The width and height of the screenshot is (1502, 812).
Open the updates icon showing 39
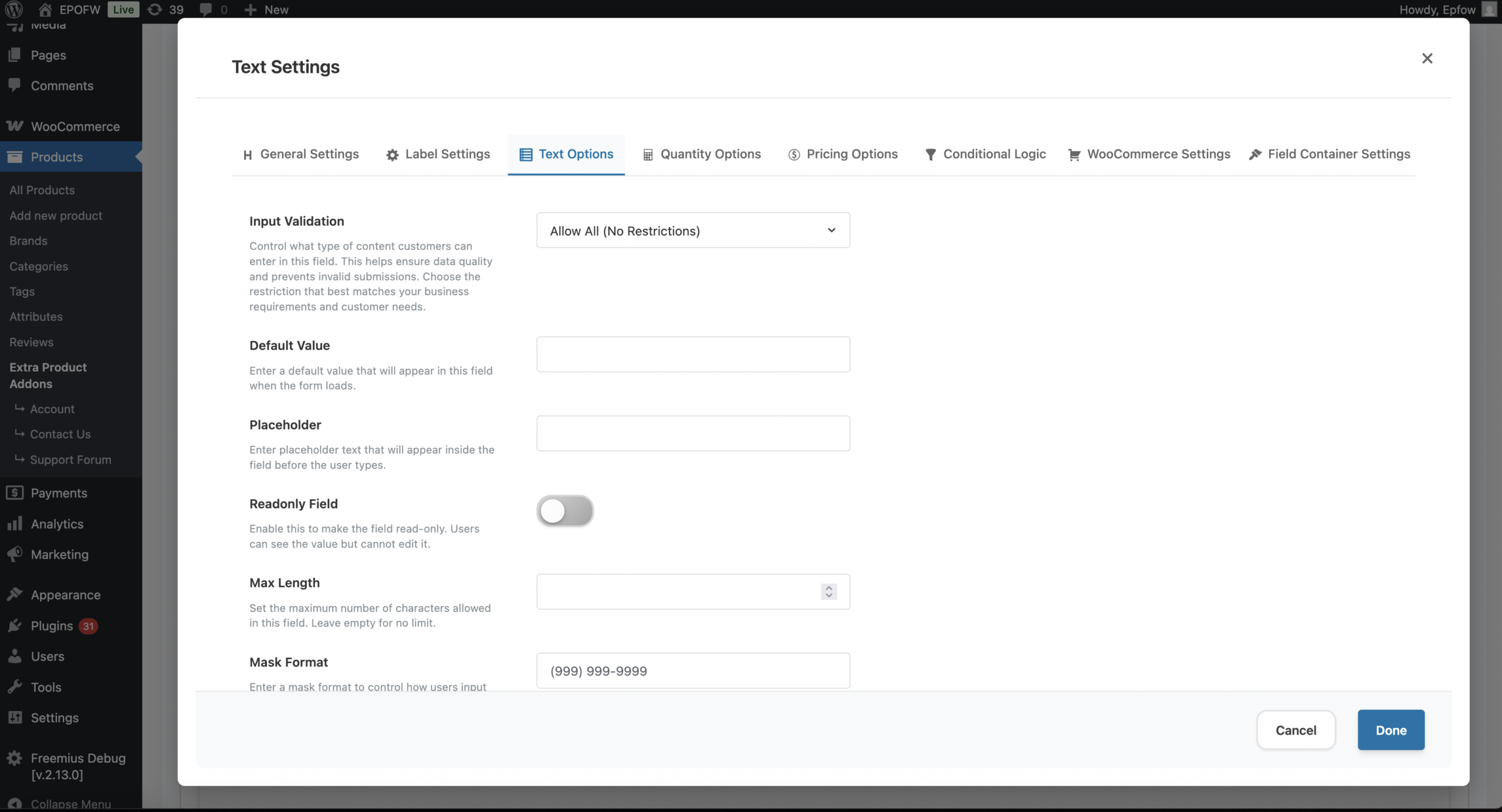pyautogui.click(x=154, y=9)
